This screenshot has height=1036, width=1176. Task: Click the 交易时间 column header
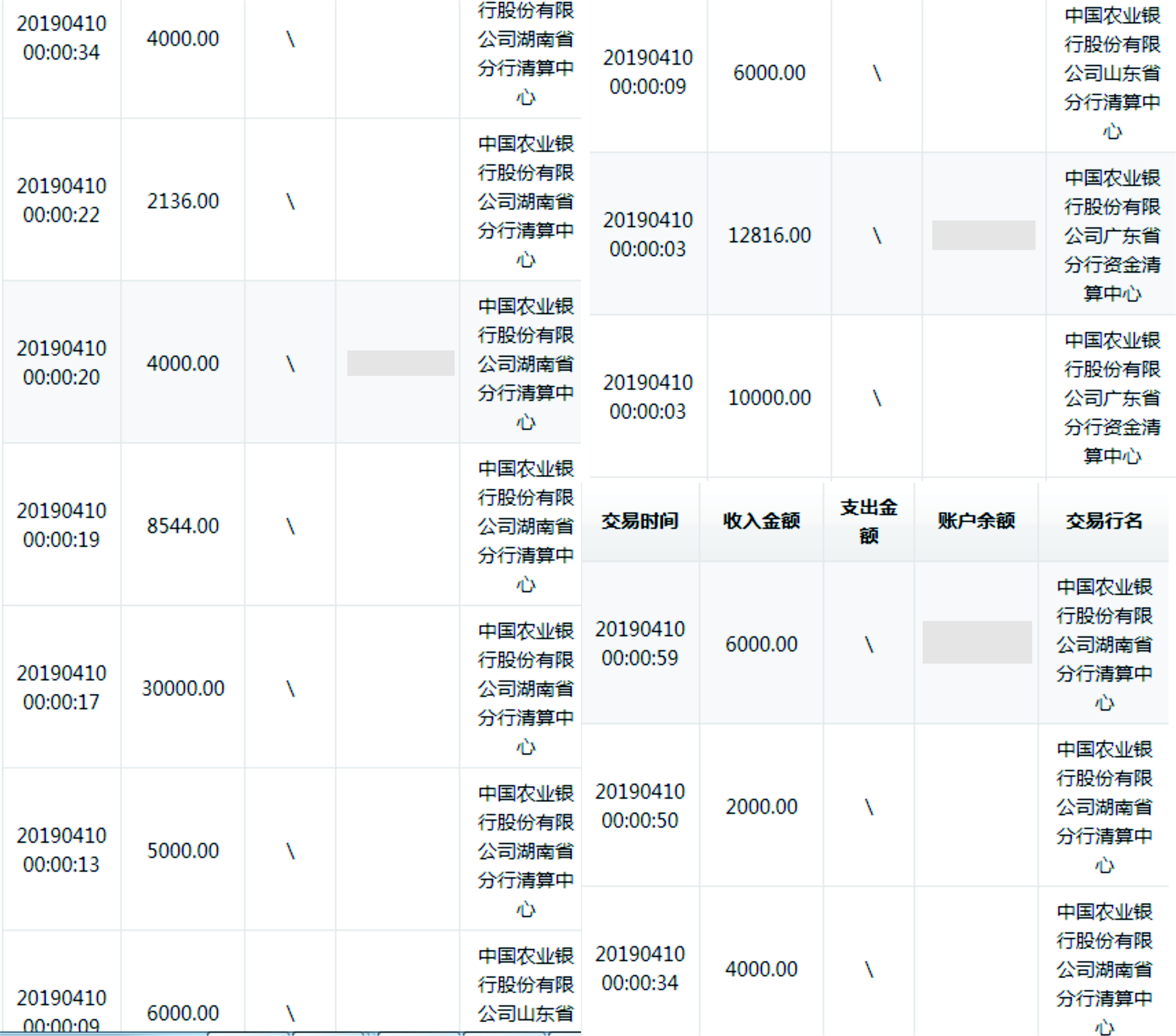click(x=640, y=521)
